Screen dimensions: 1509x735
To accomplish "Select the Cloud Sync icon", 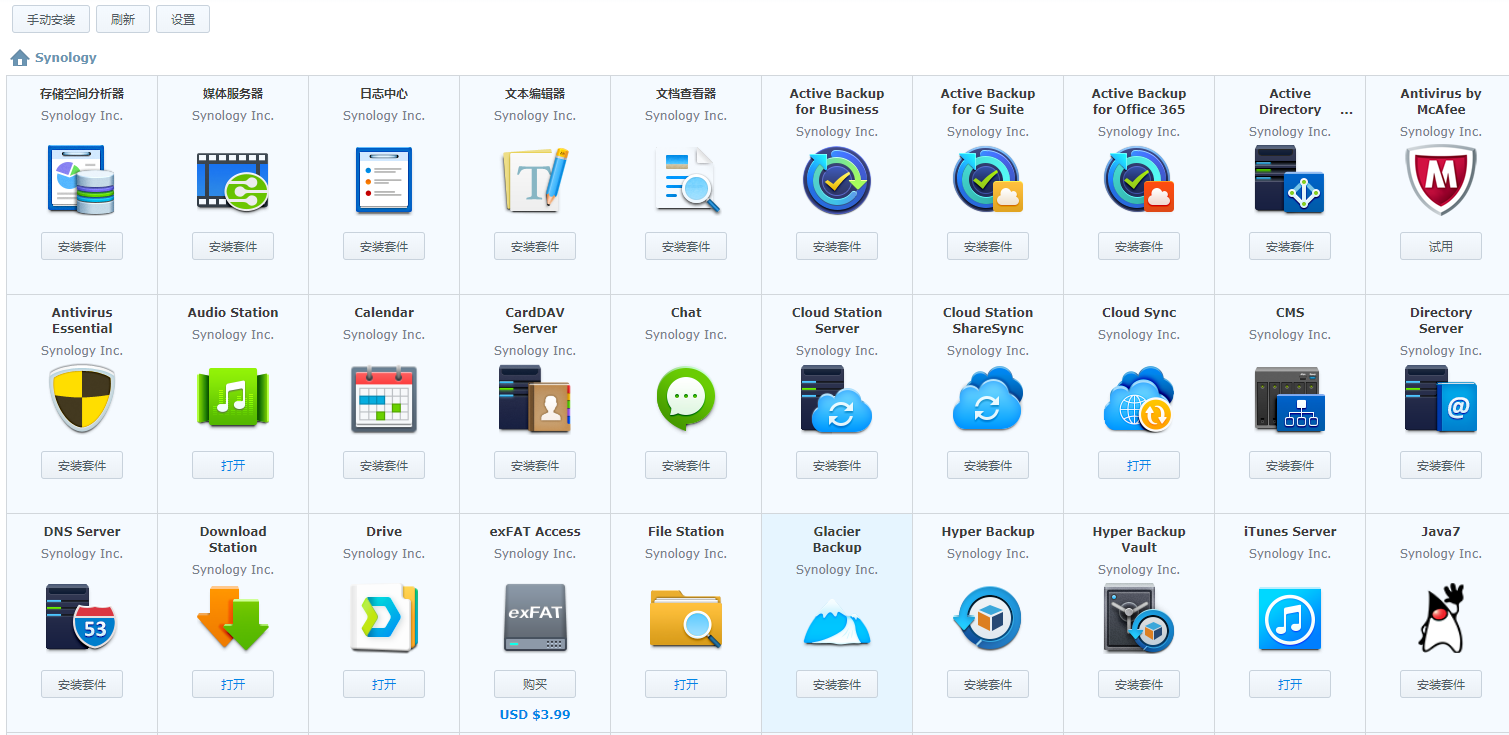I will [x=1139, y=399].
